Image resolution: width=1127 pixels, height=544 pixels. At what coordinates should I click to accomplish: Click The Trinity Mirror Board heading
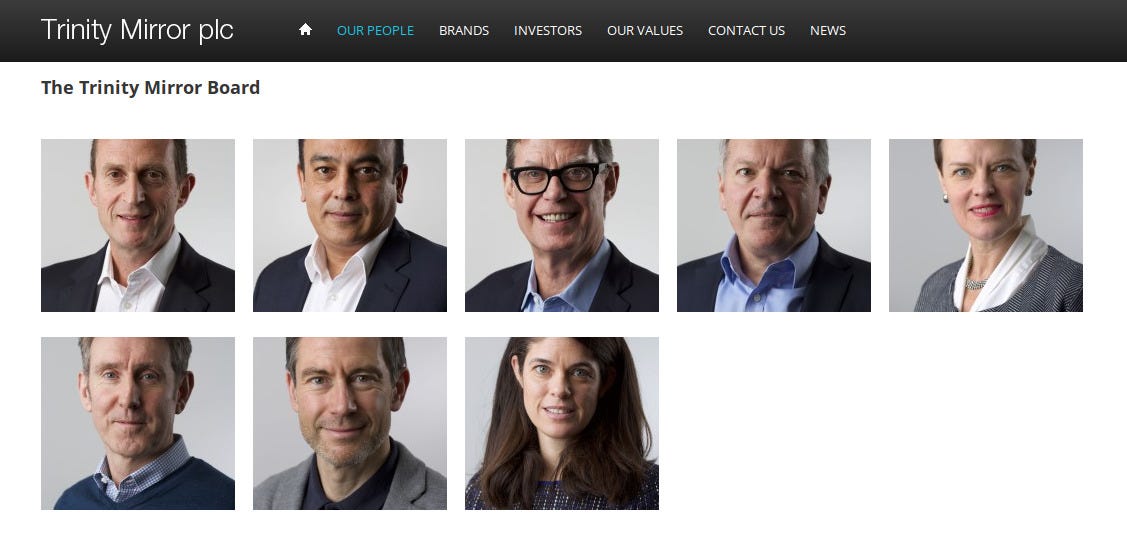tap(150, 88)
